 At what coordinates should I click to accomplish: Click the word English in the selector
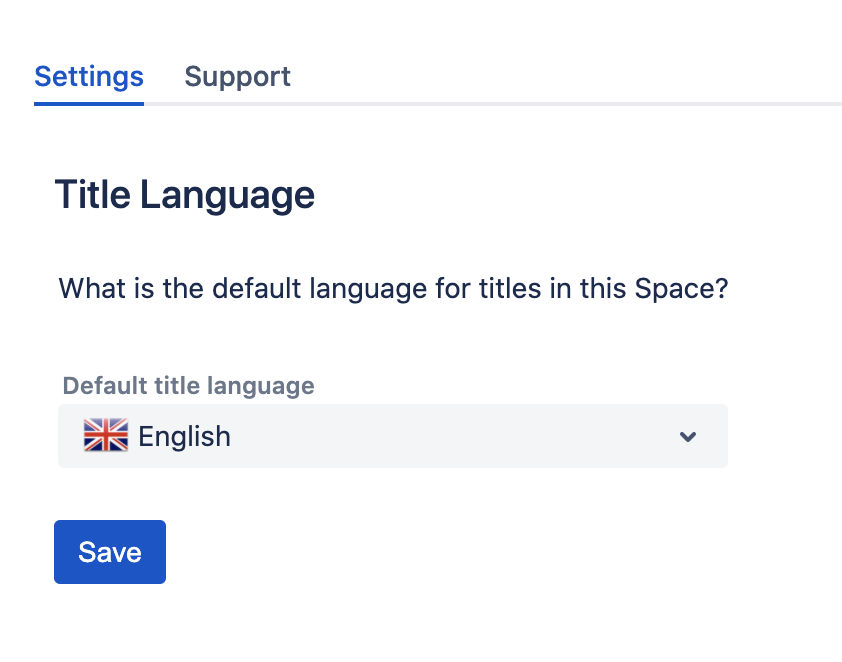coord(184,437)
